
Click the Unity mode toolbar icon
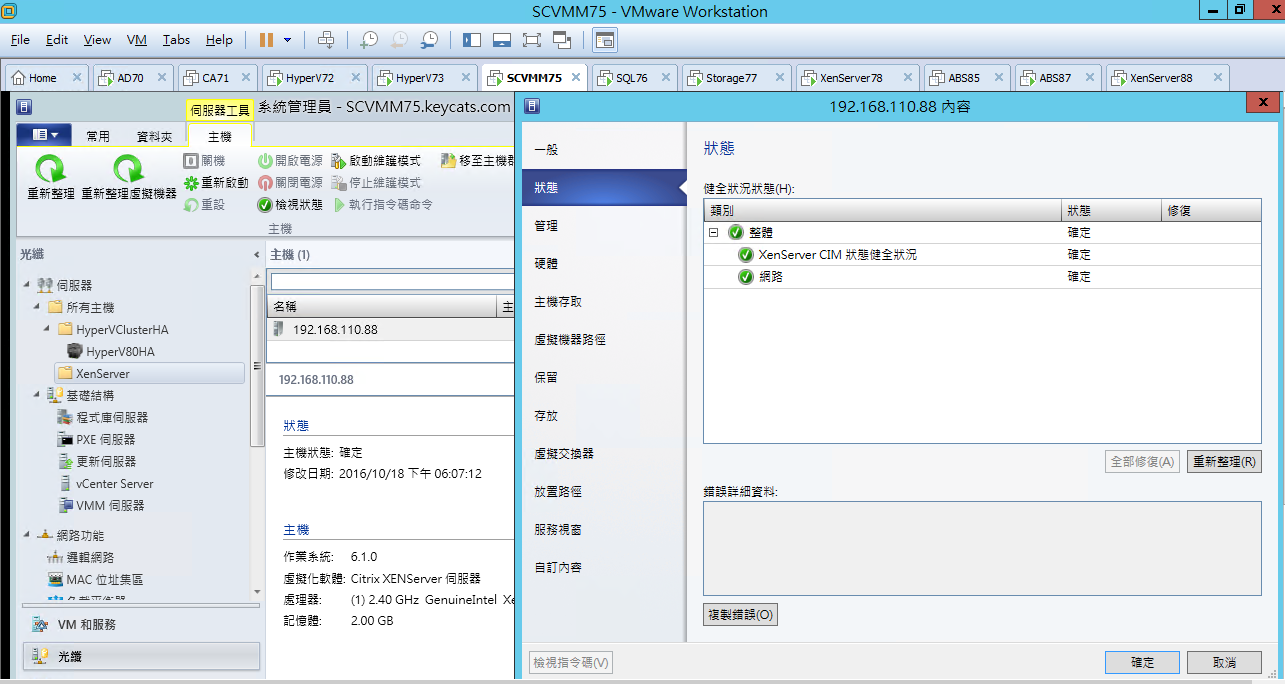point(562,40)
